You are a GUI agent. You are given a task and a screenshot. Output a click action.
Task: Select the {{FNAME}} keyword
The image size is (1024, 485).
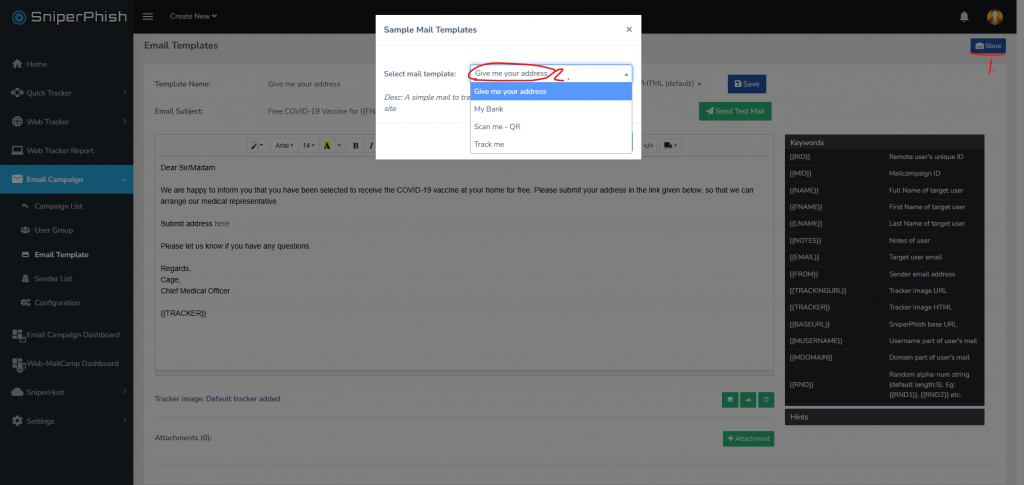click(x=806, y=207)
